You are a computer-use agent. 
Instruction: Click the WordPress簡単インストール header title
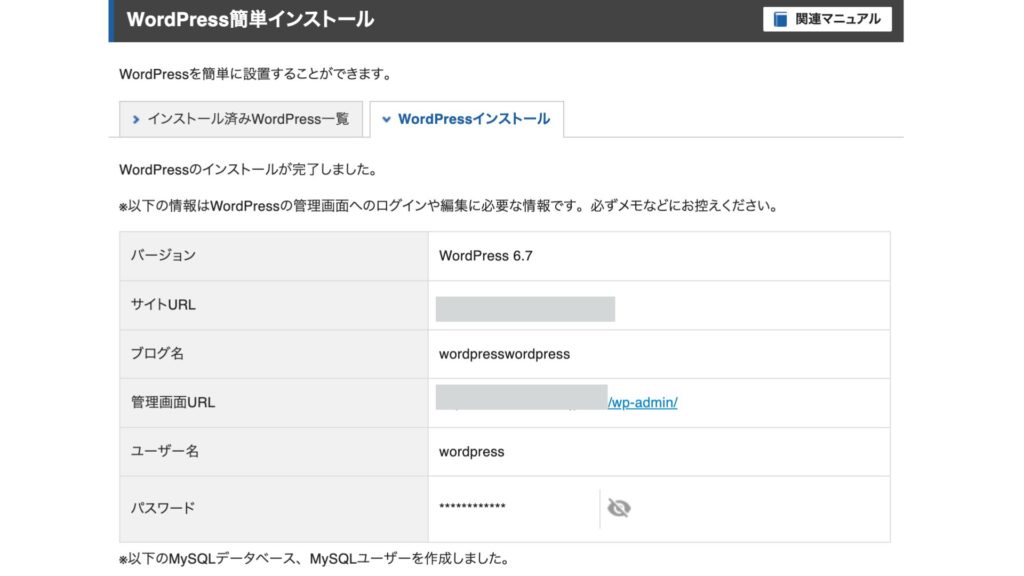pyautogui.click(x=250, y=19)
